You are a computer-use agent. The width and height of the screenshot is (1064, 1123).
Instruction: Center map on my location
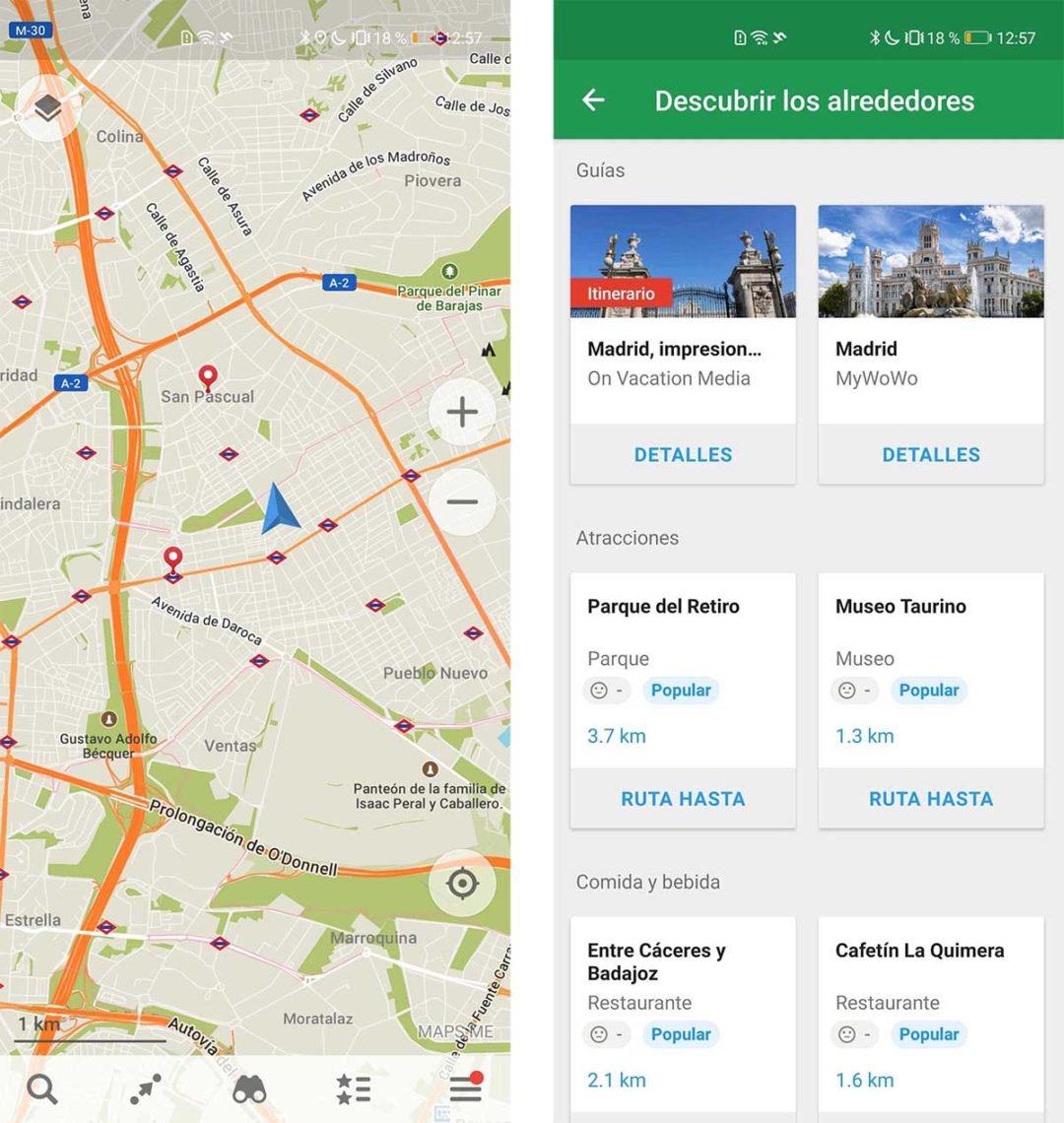463,884
